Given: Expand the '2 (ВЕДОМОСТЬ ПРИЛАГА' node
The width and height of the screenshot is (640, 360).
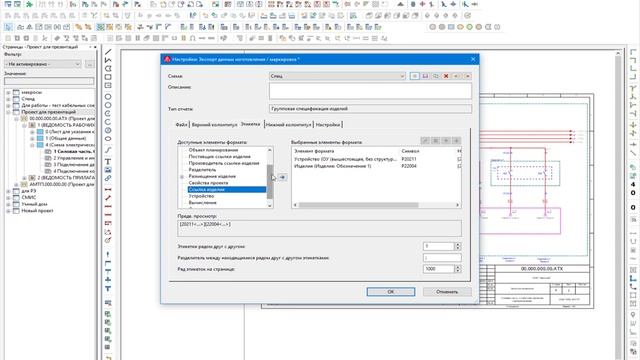Looking at the screenshot, I should click(x=24, y=178).
